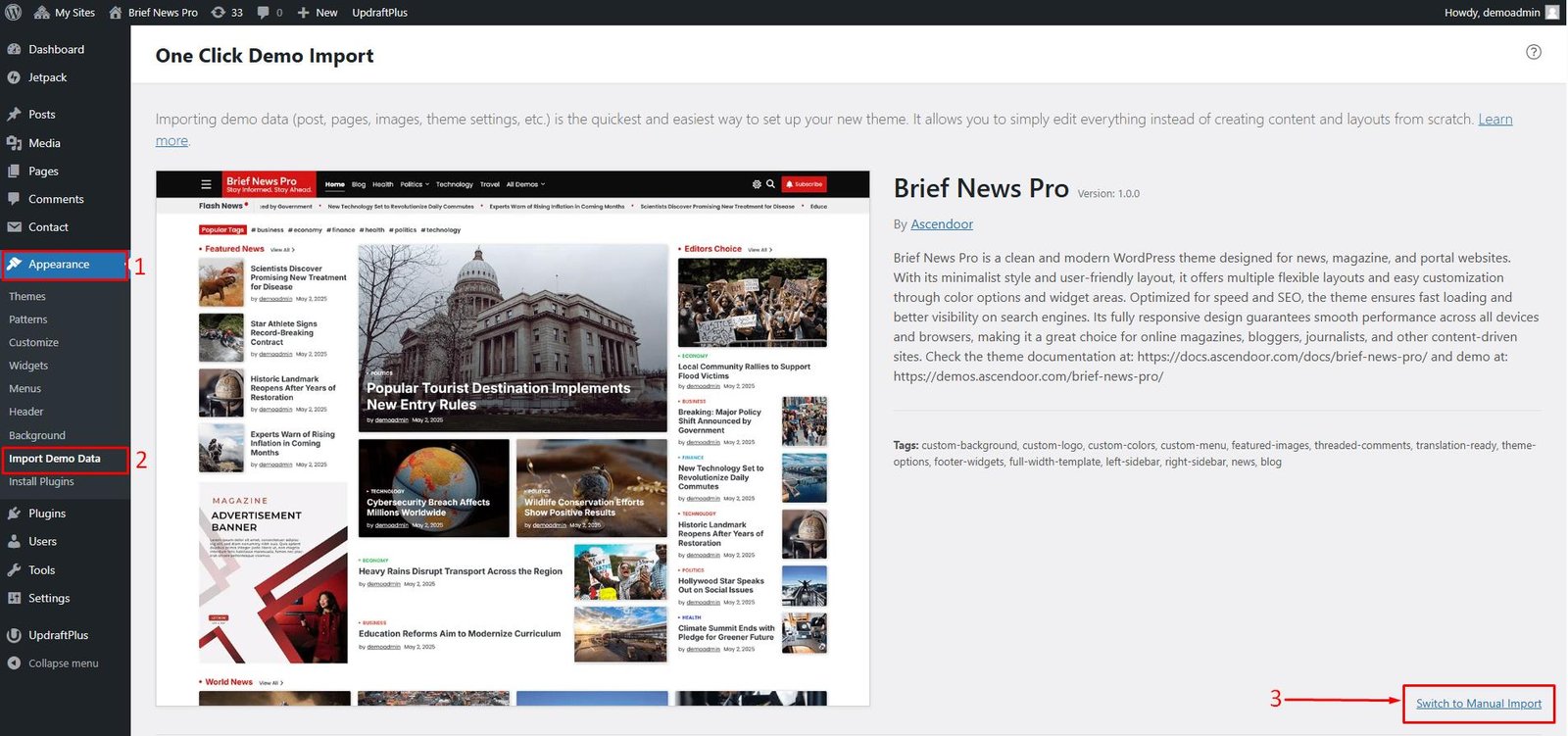The width and height of the screenshot is (1568, 736).
Task: Click the Posts pin icon
Action: [14, 115]
